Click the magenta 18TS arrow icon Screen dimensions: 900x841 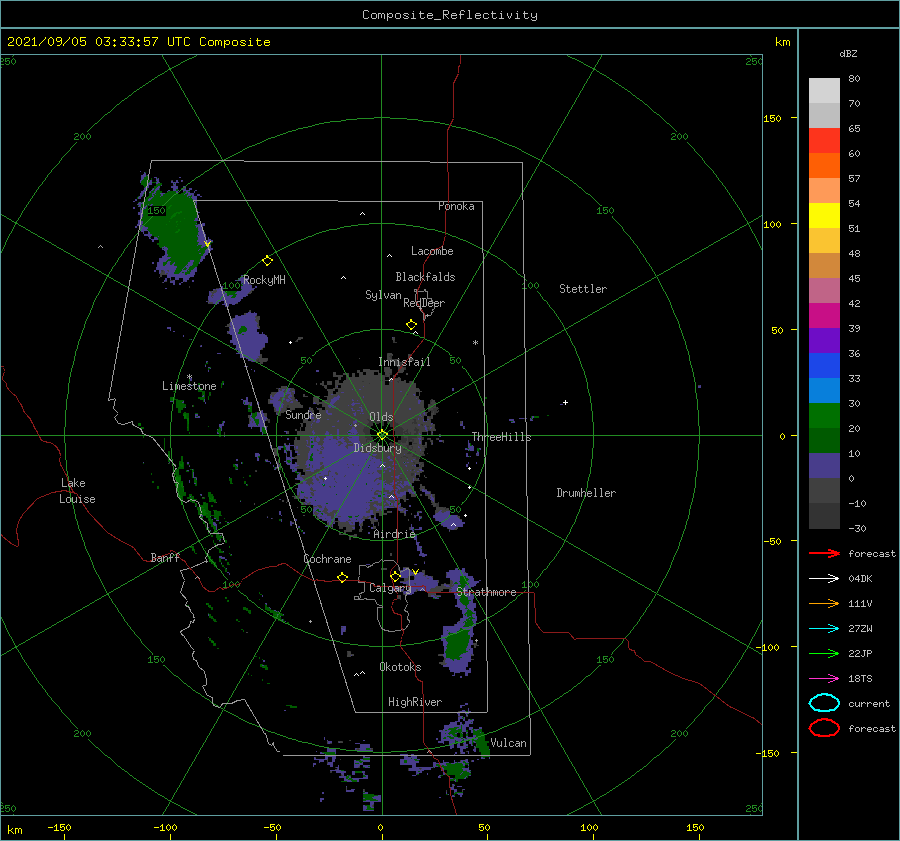pos(824,679)
